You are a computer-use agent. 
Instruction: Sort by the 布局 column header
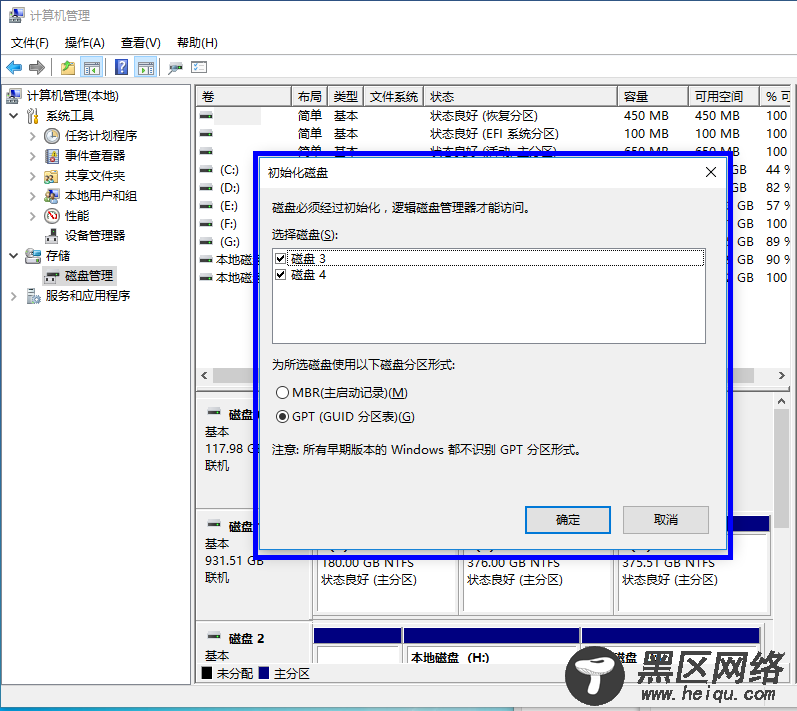click(310, 97)
